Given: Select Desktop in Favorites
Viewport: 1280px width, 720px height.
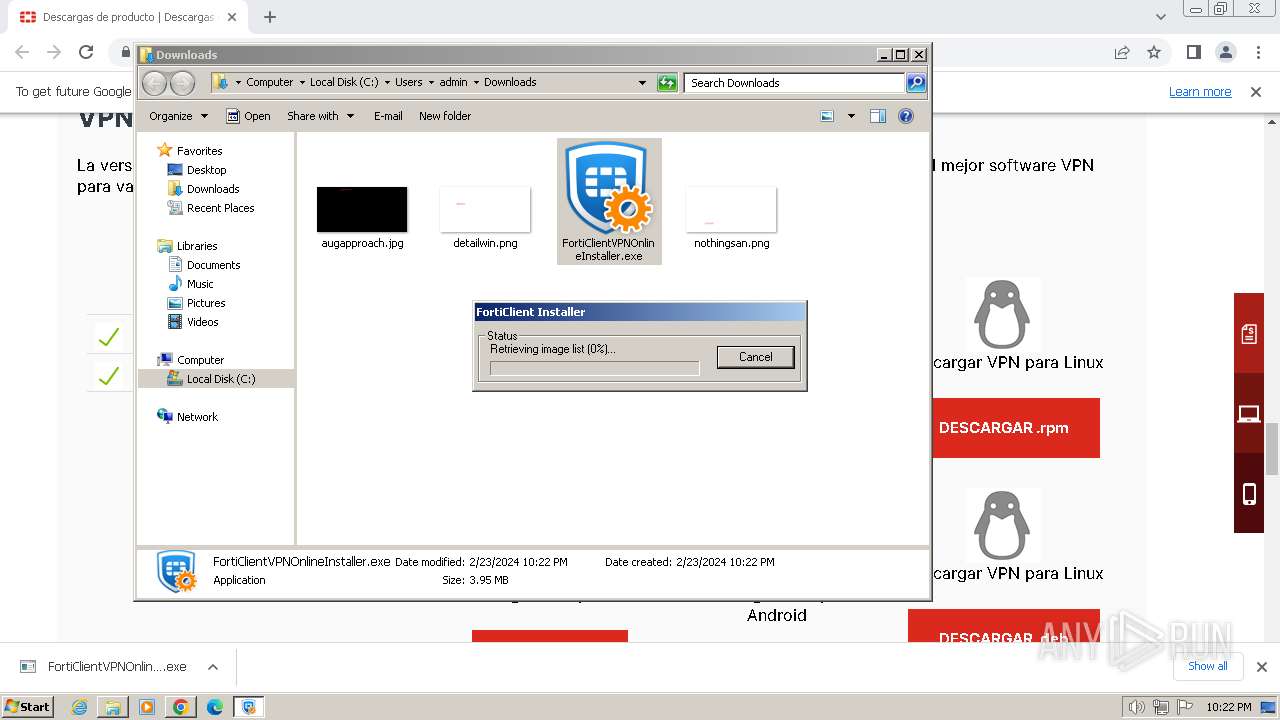Looking at the screenshot, I should [x=206, y=170].
